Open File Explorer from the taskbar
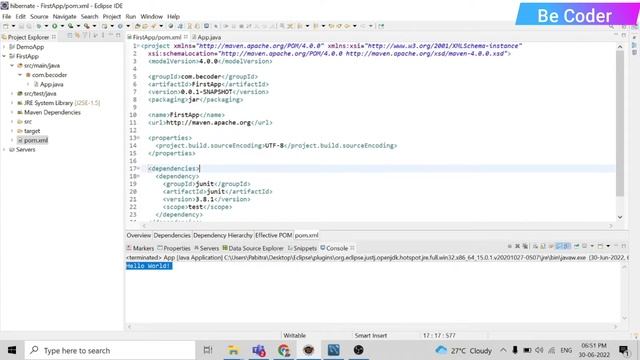Screen dimensions: 640x360 click(x=233, y=350)
